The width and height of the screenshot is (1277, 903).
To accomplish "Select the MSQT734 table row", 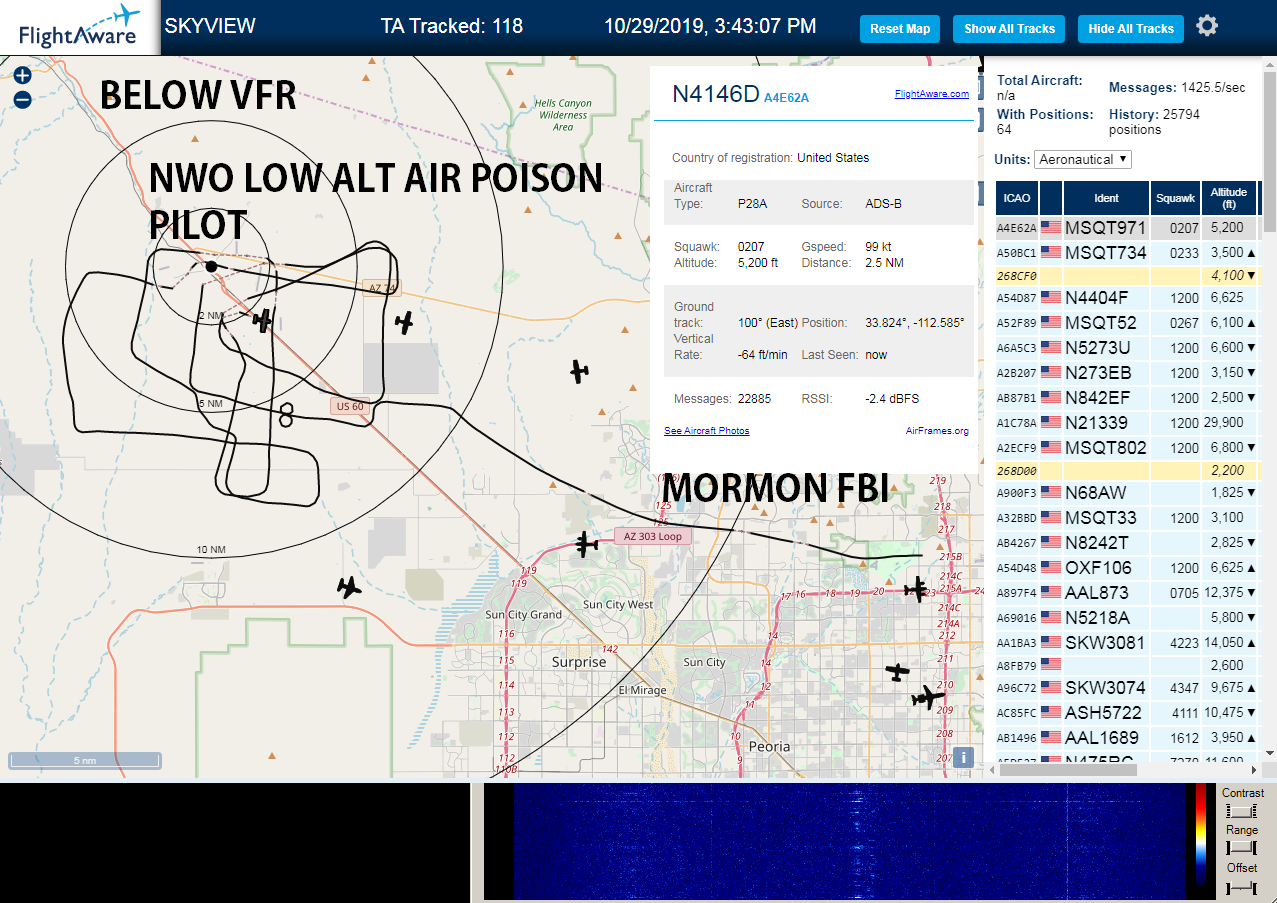I will [1127, 253].
